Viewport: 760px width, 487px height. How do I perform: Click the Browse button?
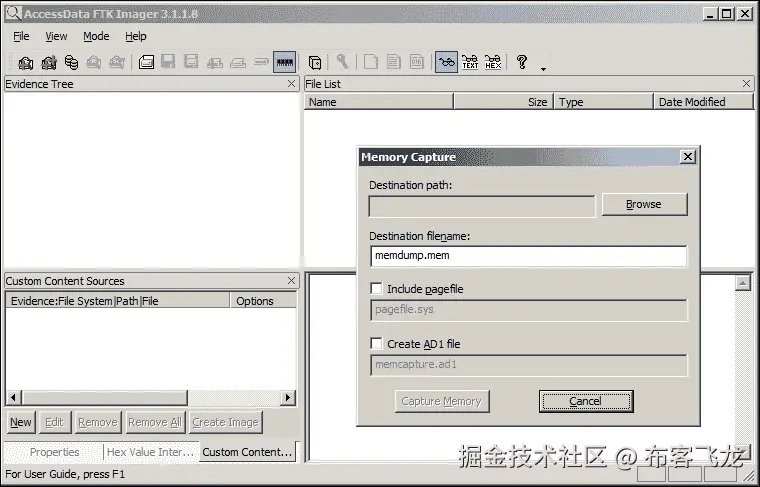coord(644,204)
